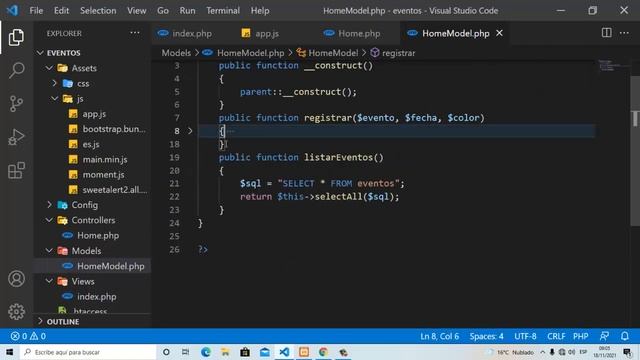Close the HomeModel.php tab
The height and width of the screenshot is (360, 640).
(499, 33)
